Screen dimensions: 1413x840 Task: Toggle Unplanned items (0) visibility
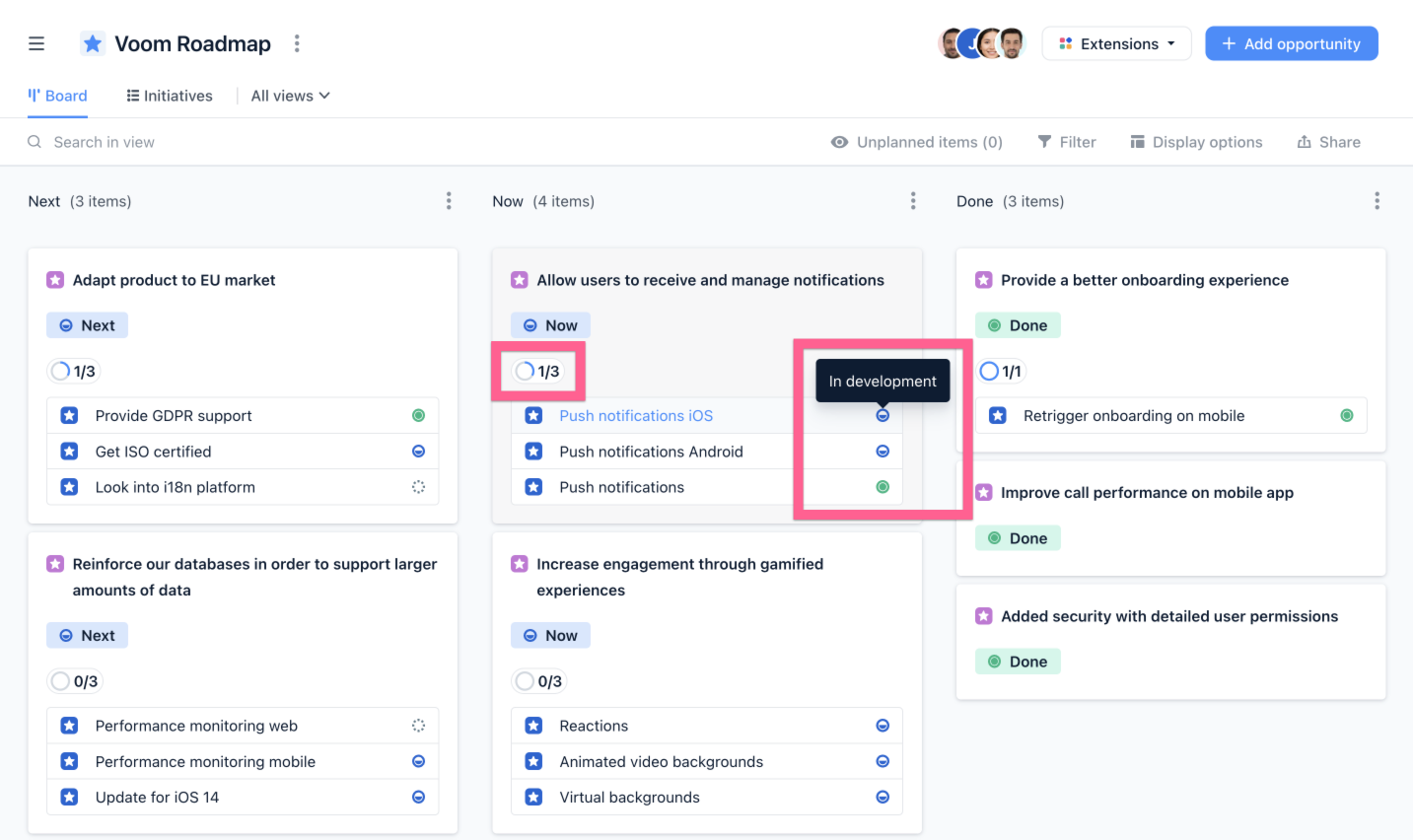point(916,142)
